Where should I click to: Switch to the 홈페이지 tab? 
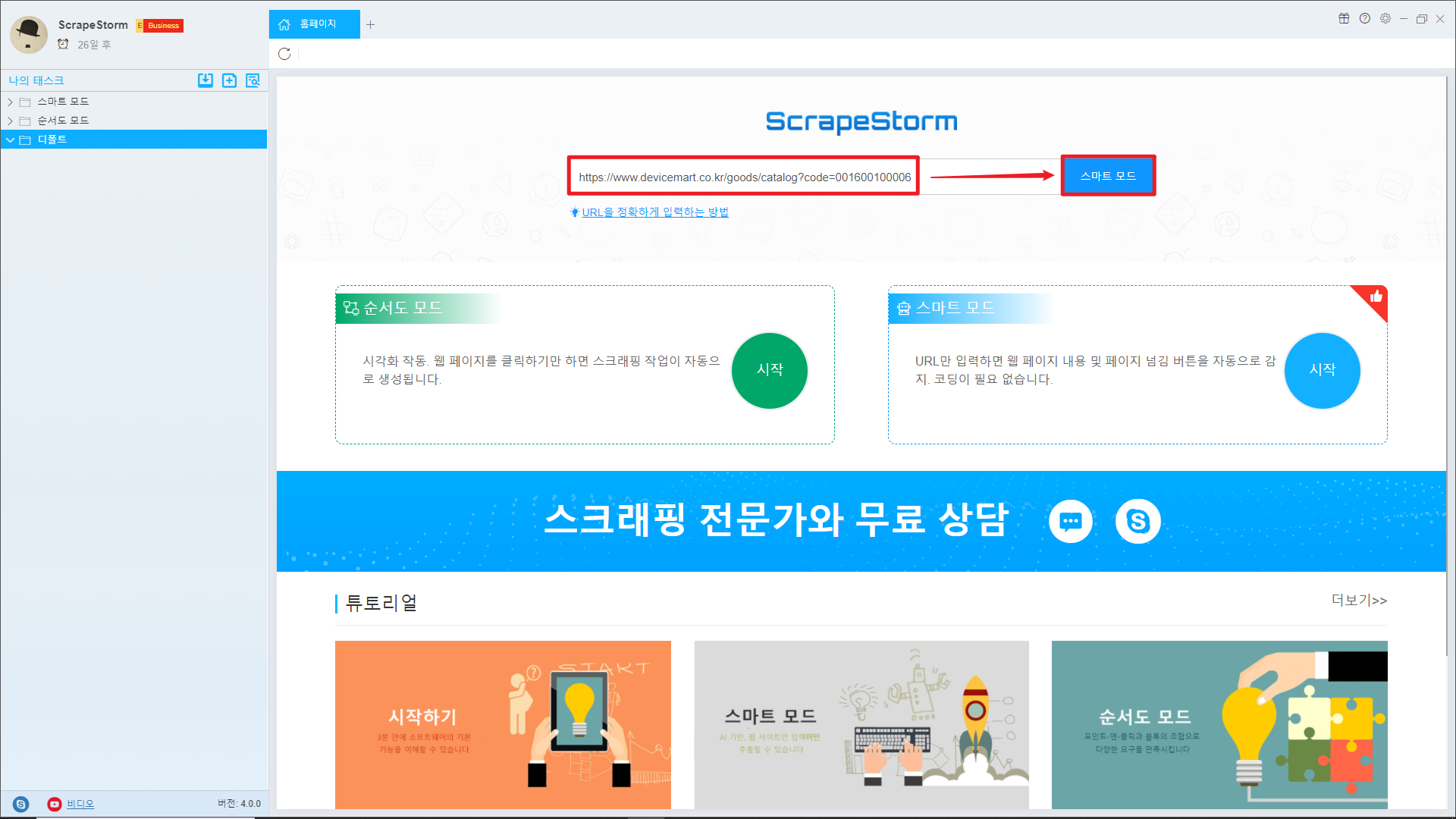314,24
